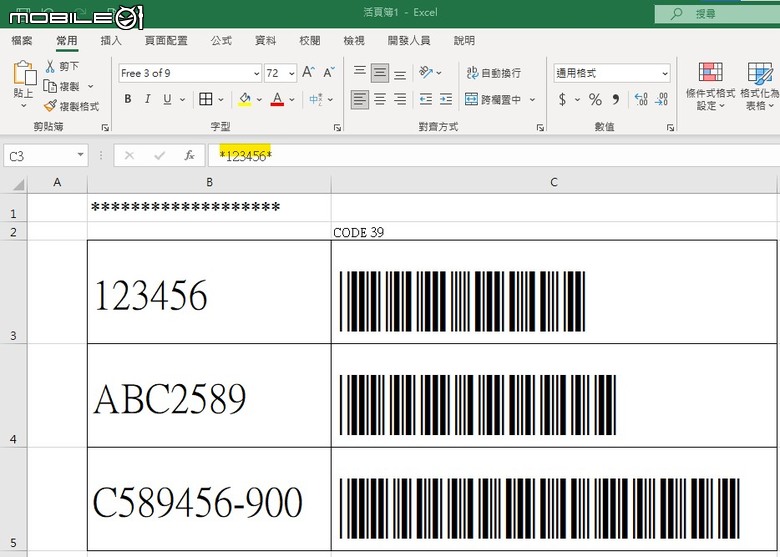Image resolution: width=780 pixels, height=557 pixels.
Task: Toggle Wrap Text (自動換行)
Action: [x=493, y=73]
